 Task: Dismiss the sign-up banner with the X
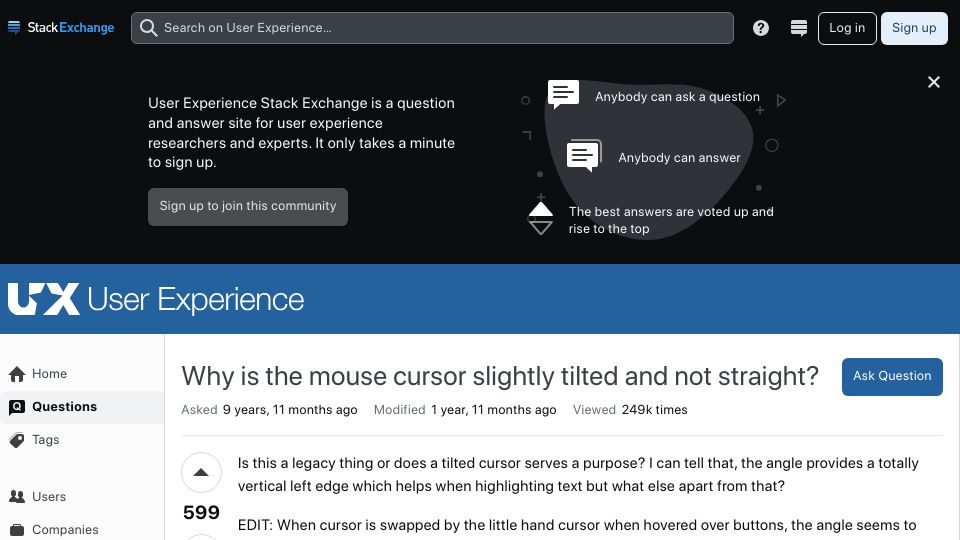coord(933,82)
